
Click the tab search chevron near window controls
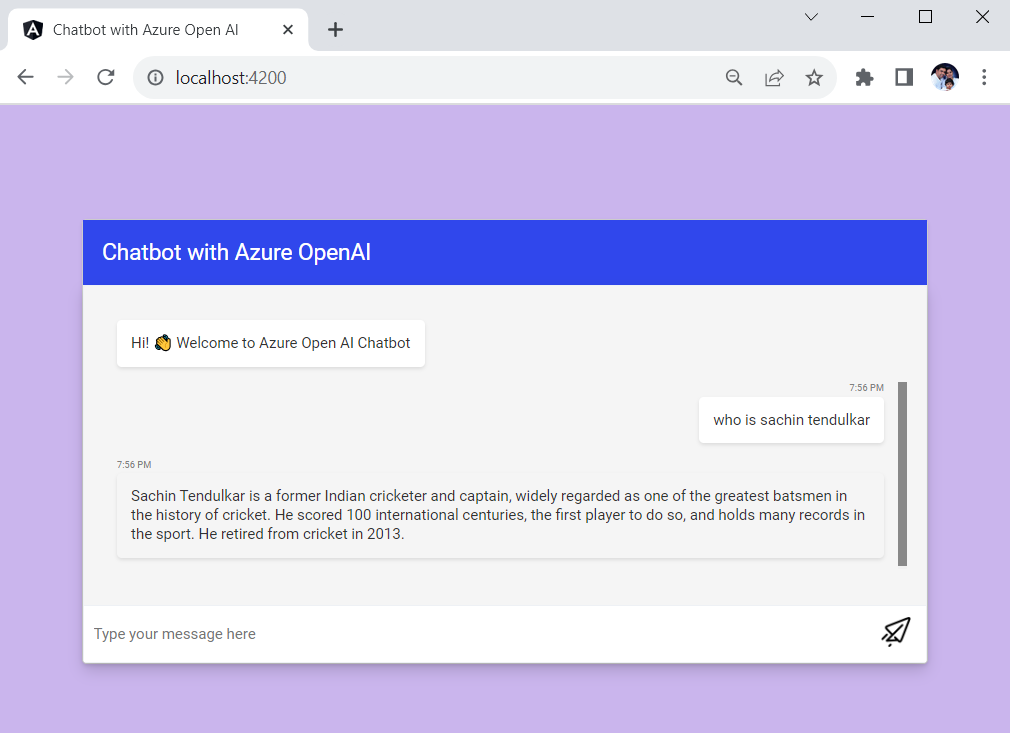point(810,17)
